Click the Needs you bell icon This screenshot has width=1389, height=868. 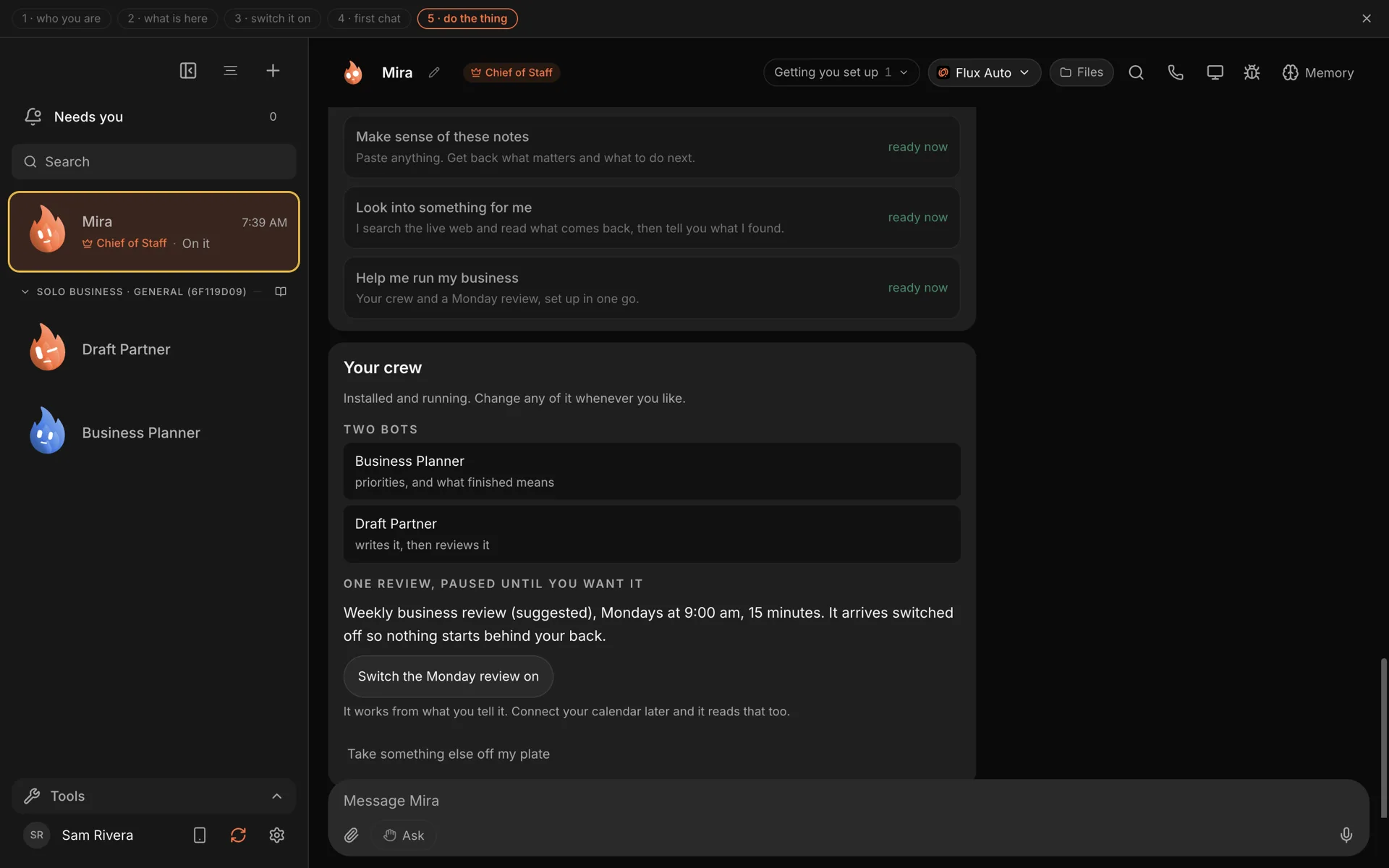pos(33,116)
